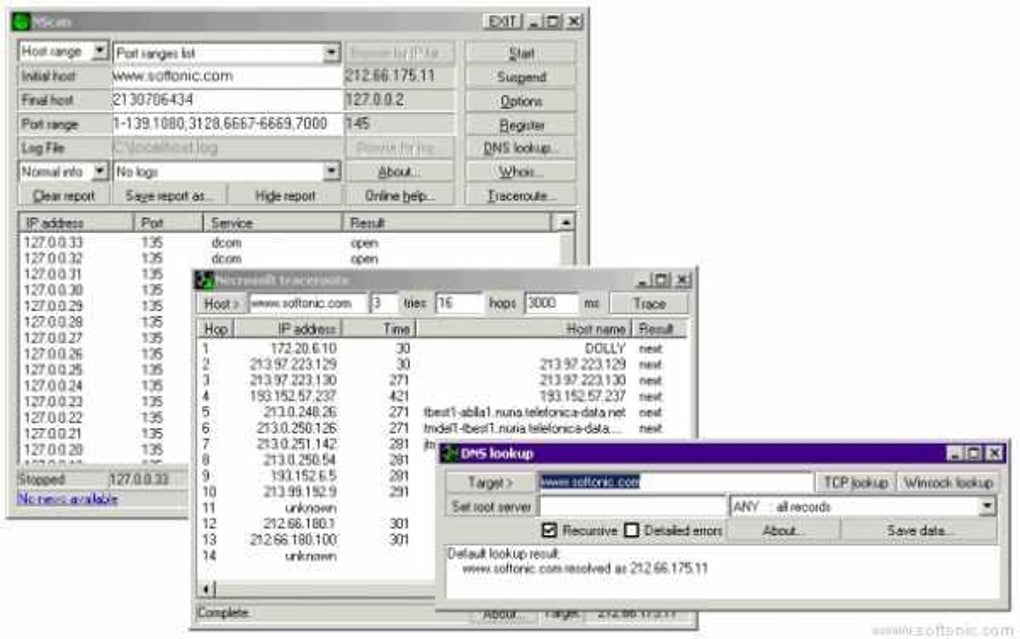1020x639 pixels.
Task: Click the DNS target field
Action: (x=675, y=482)
